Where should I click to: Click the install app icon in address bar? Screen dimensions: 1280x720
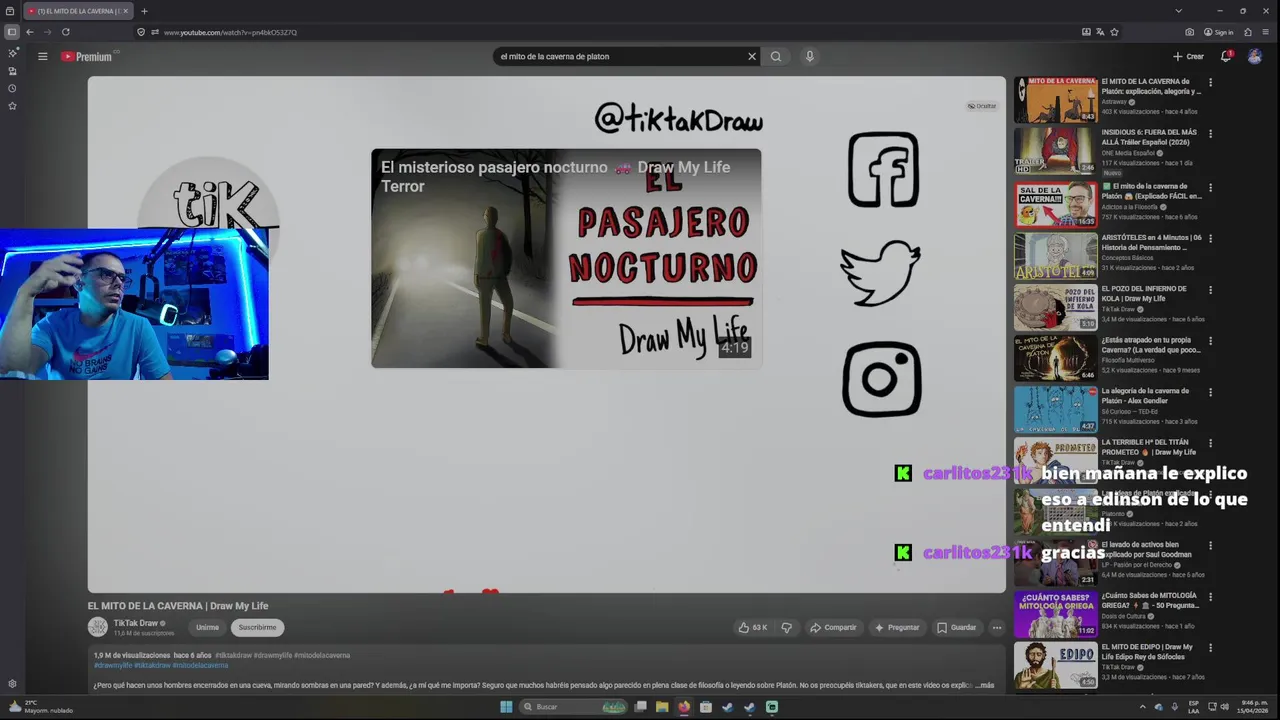click(1086, 32)
